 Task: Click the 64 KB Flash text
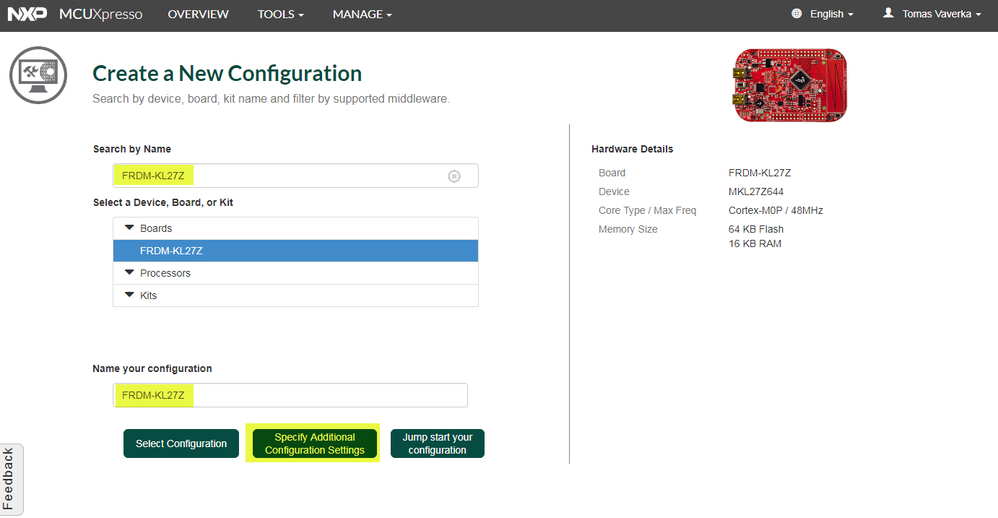[x=756, y=229]
